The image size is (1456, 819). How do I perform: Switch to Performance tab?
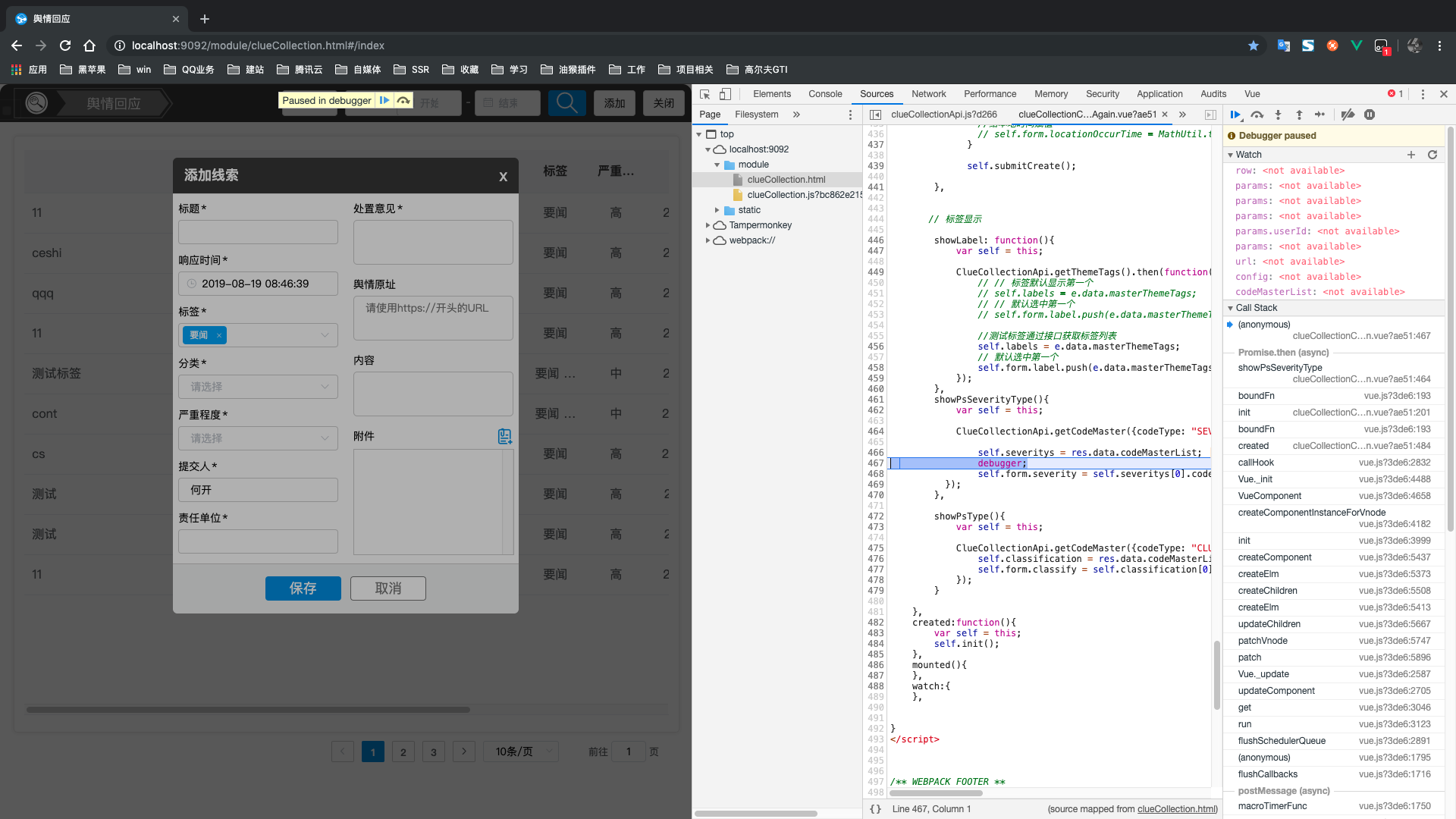(990, 94)
